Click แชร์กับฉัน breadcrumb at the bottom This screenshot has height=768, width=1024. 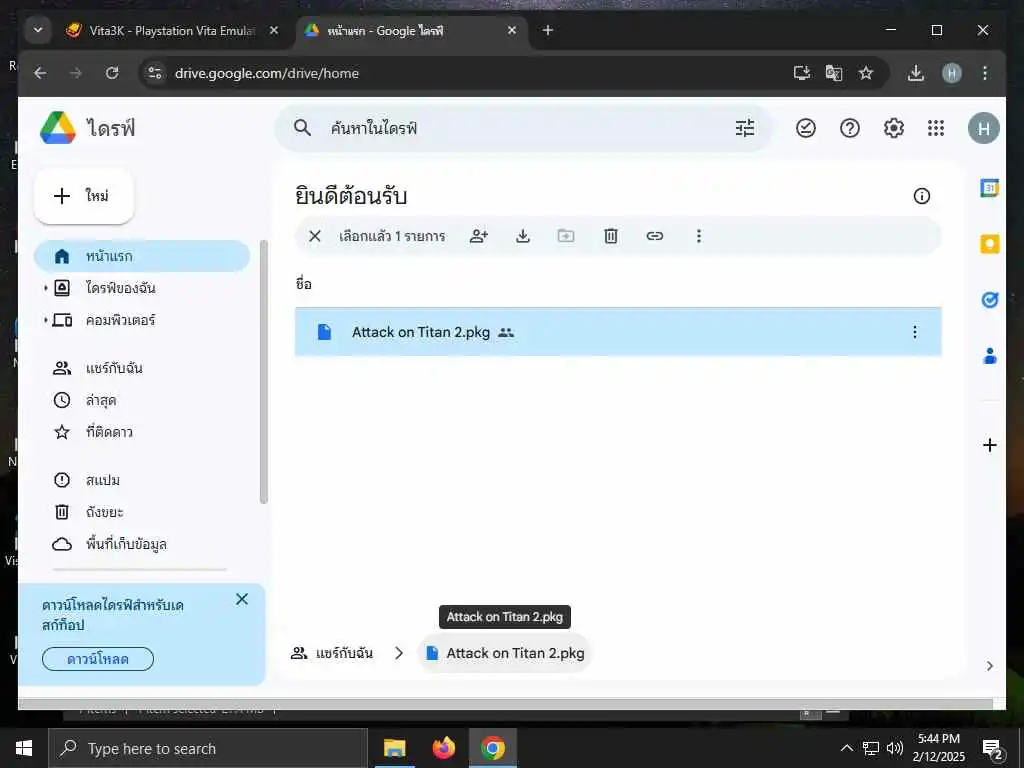point(332,653)
